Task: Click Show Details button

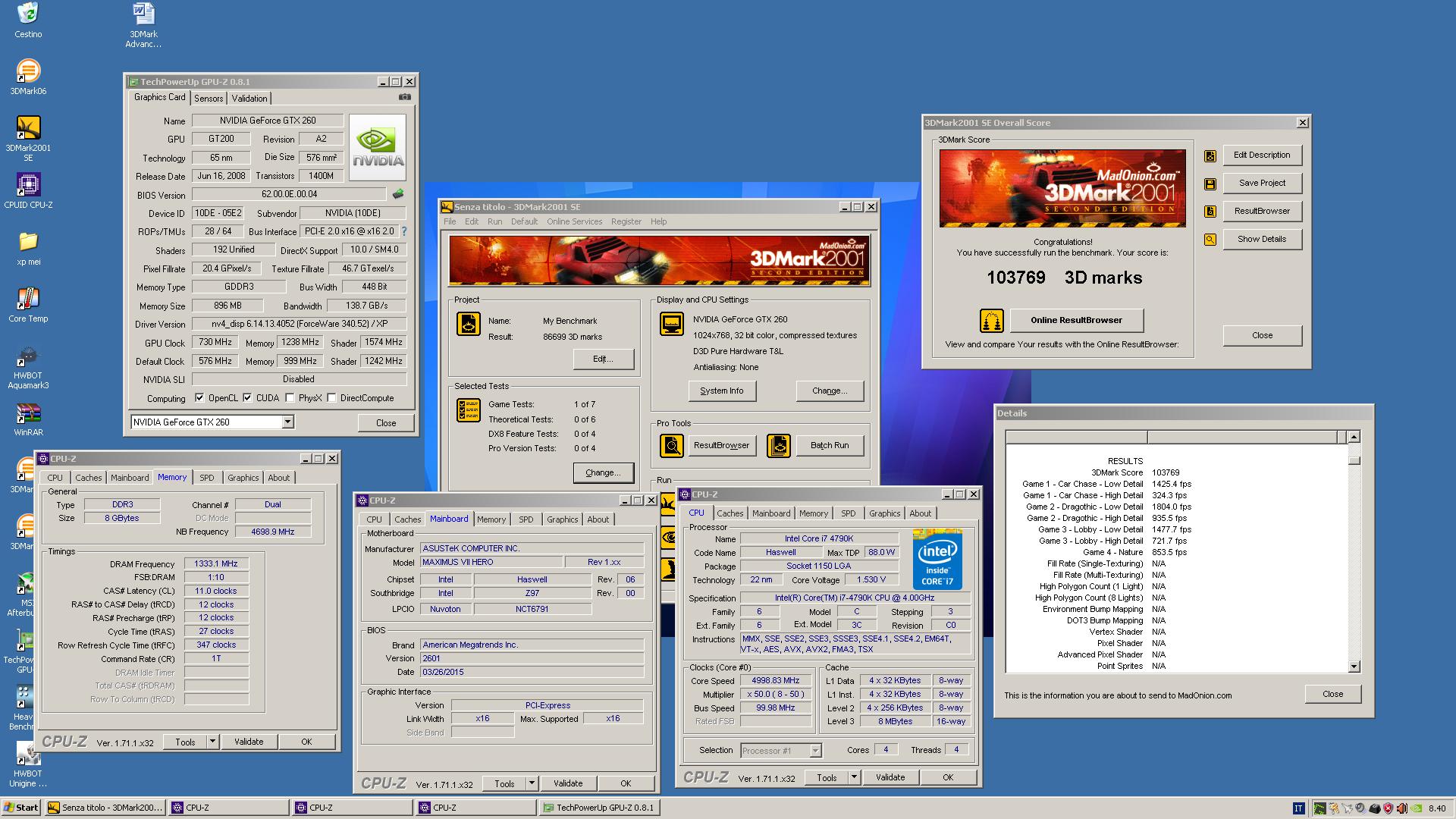Action: point(1262,239)
